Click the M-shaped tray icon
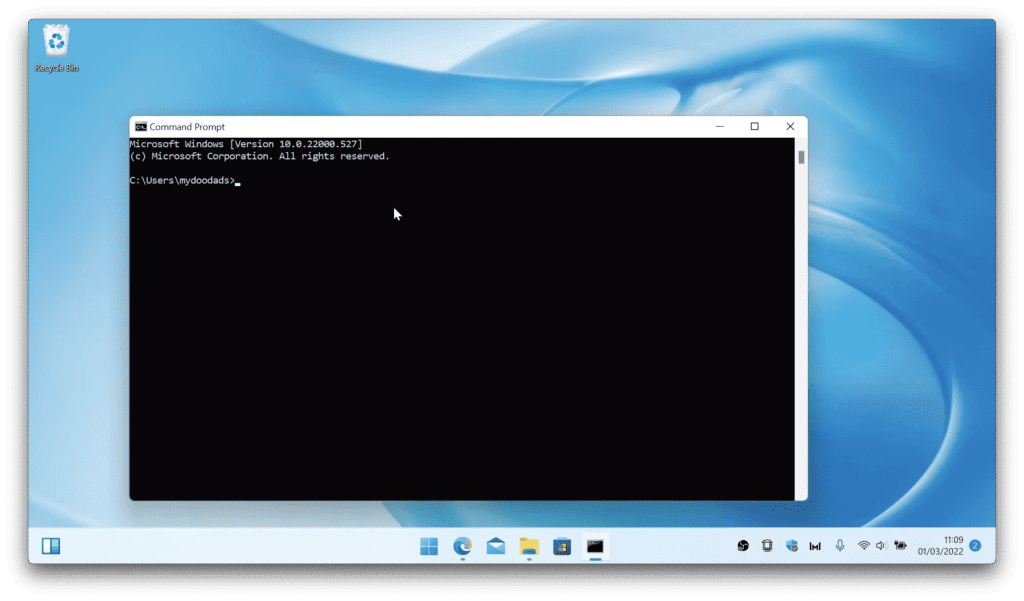Viewport: 1024px width, 601px height. click(x=815, y=546)
